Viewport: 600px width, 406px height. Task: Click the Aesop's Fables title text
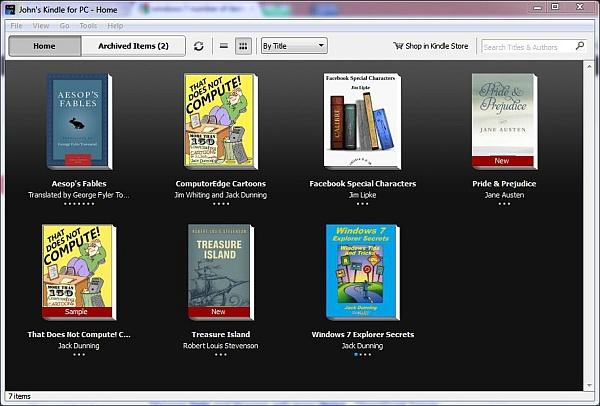coord(79,184)
